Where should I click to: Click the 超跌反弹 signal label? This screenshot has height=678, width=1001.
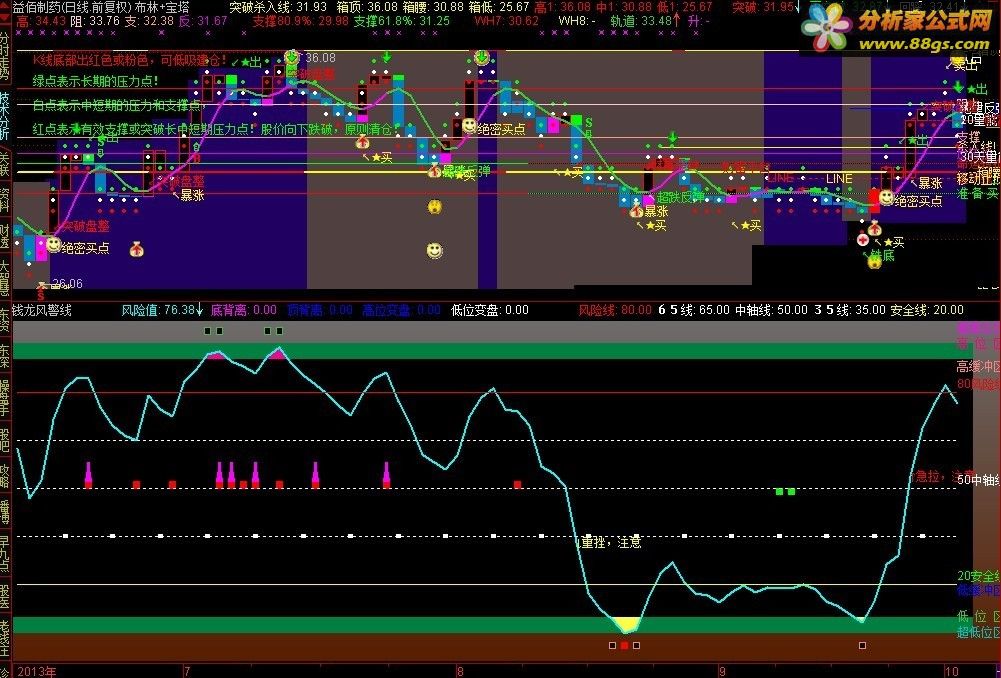[x=681, y=197]
